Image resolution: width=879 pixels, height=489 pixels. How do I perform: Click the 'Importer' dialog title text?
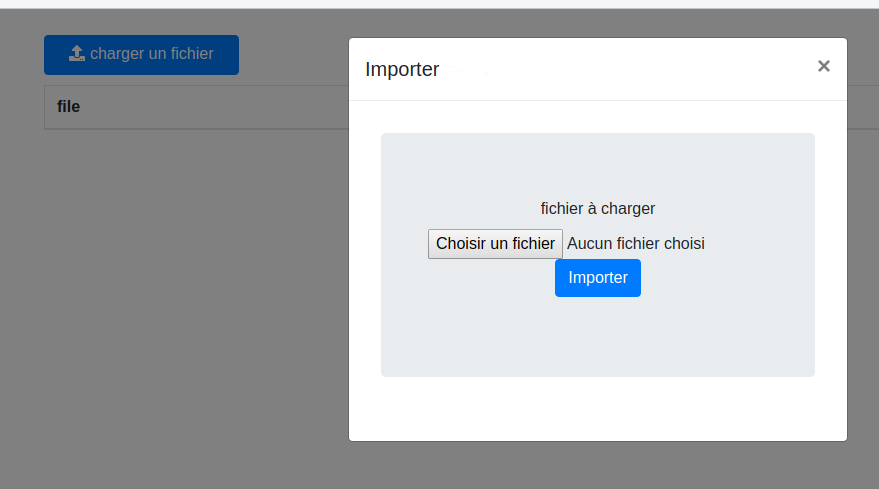pyautogui.click(x=402, y=70)
